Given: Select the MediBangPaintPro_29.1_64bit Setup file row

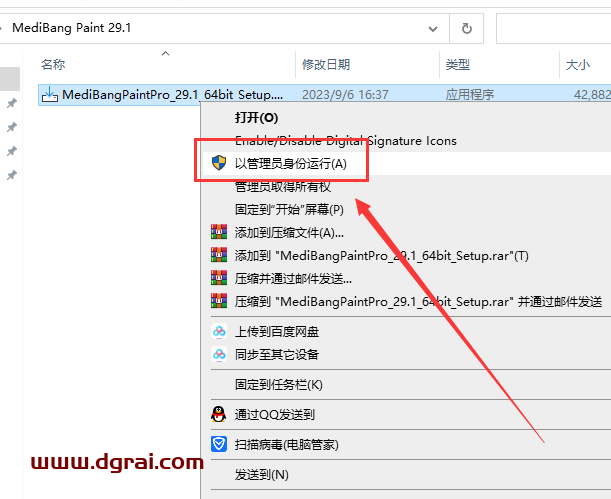Looking at the screenshot, I should 325,95.
